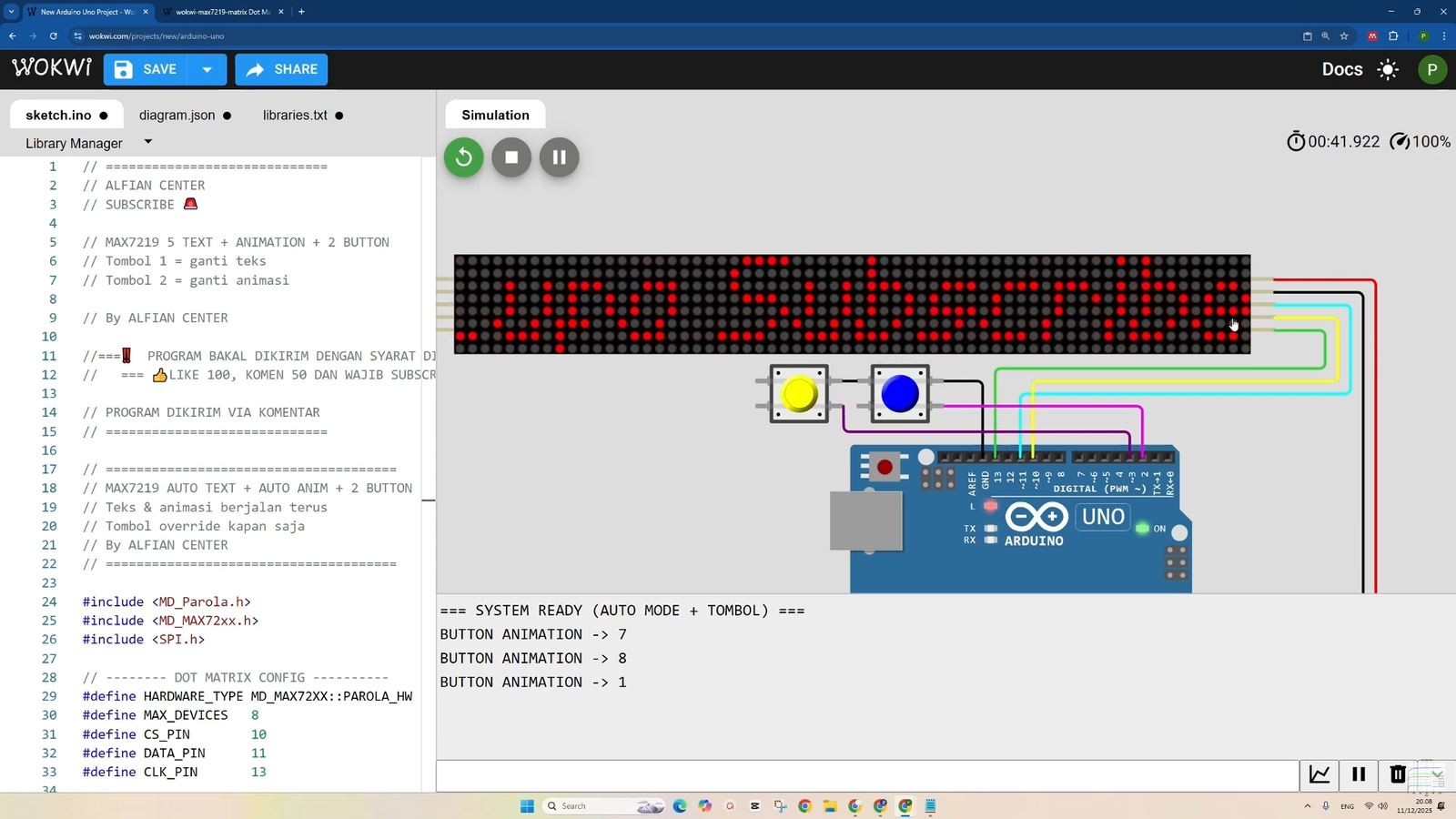Open the Chrome profile avatar P

(x=1423, y=36)
